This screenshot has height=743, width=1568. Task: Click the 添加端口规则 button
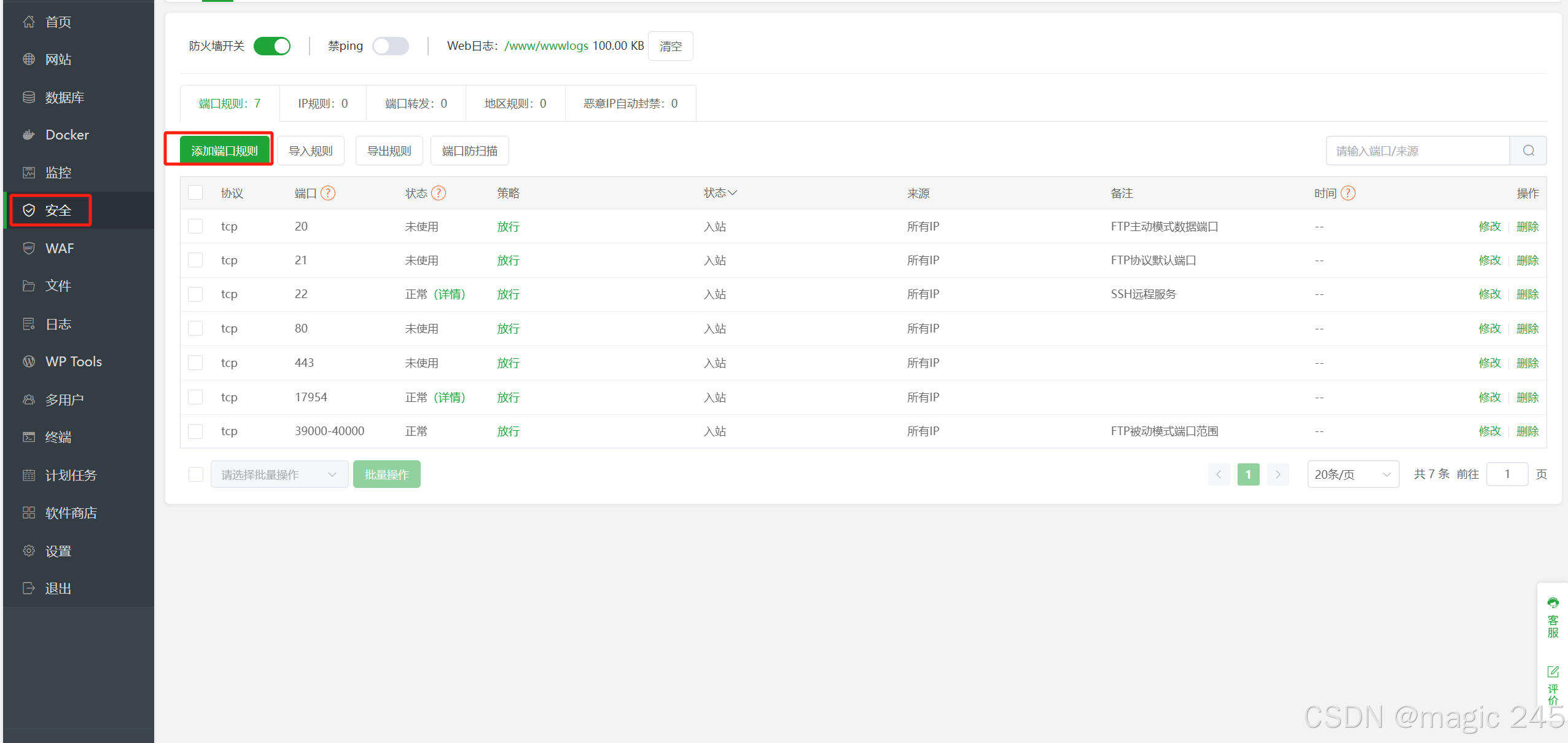225,151
